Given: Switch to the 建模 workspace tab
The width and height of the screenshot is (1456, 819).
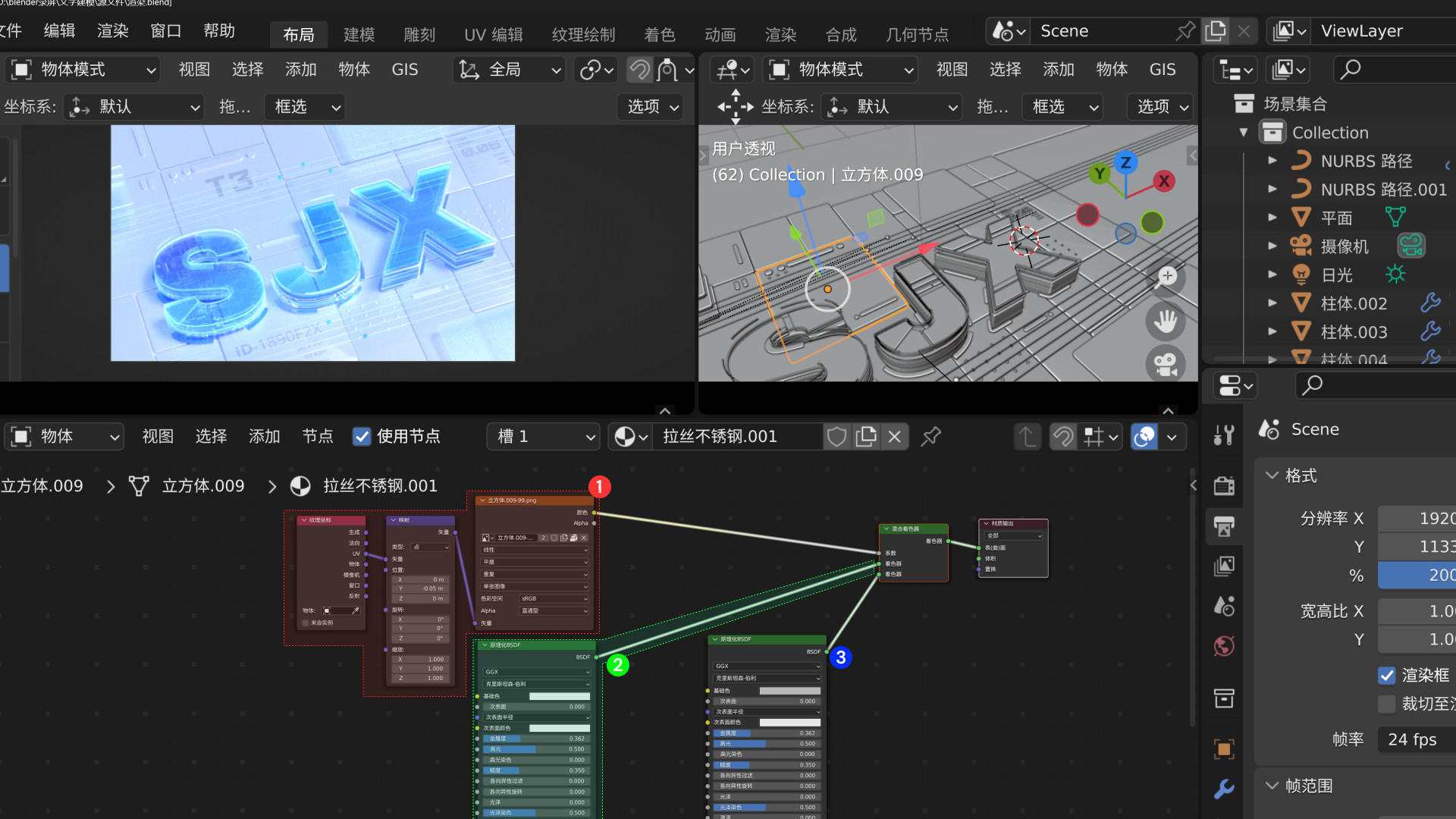Looking at the screenshot, I should [359, 34].
